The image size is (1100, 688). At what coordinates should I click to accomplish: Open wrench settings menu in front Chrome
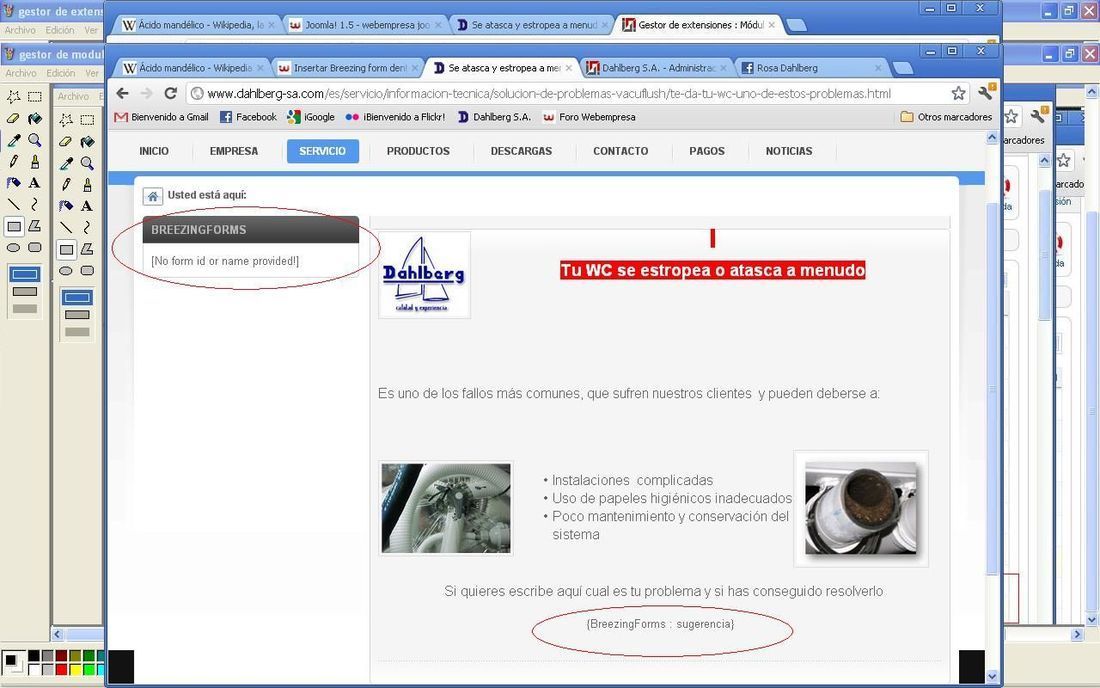986,92
